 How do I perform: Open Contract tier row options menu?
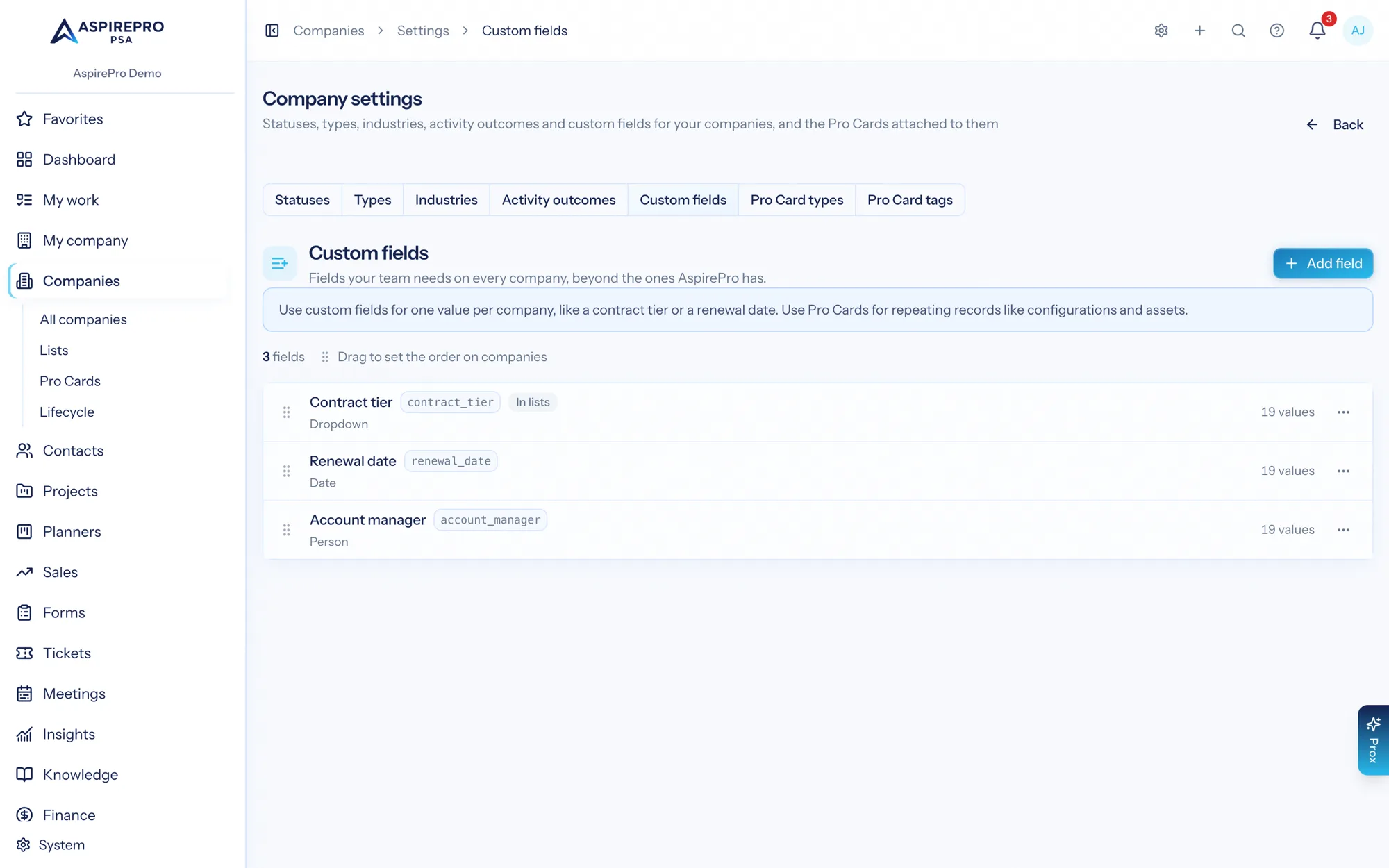tap(1344, 412)
